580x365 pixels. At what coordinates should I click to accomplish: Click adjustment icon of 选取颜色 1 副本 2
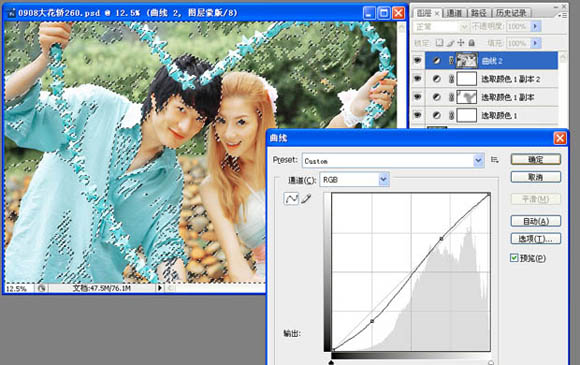pos(436,79)
